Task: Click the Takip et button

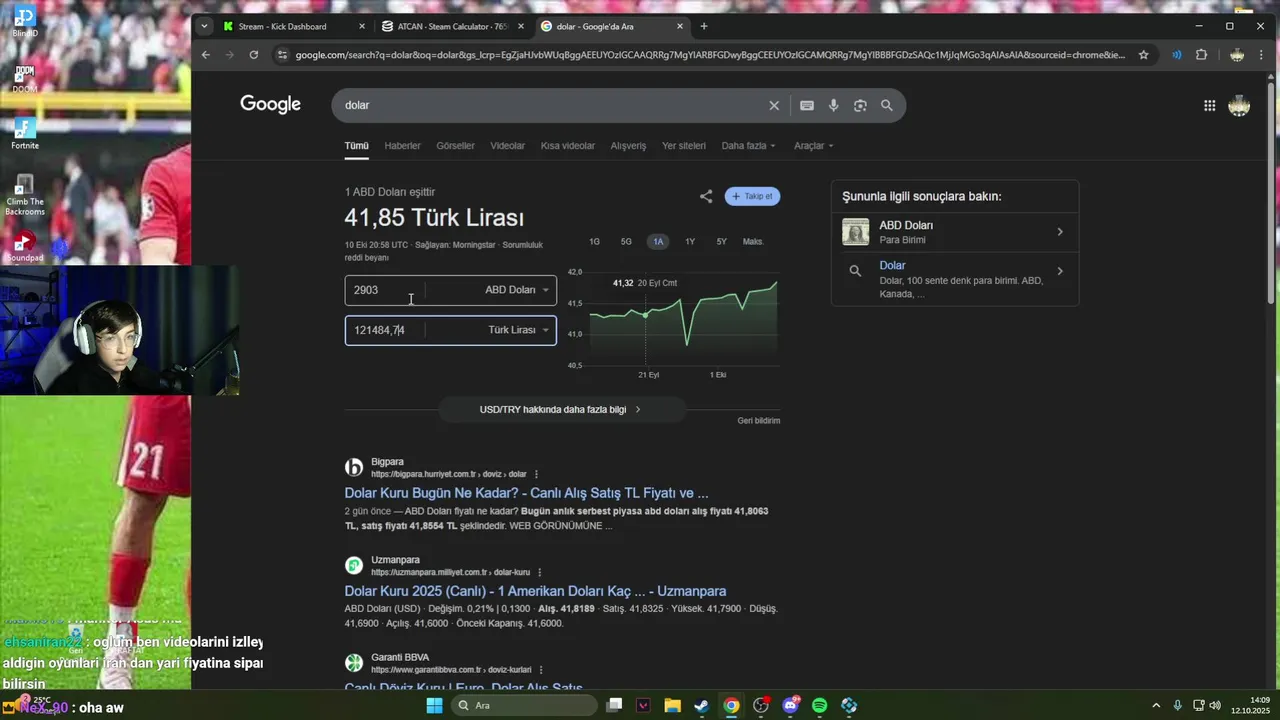Action: tap(752, 197)
